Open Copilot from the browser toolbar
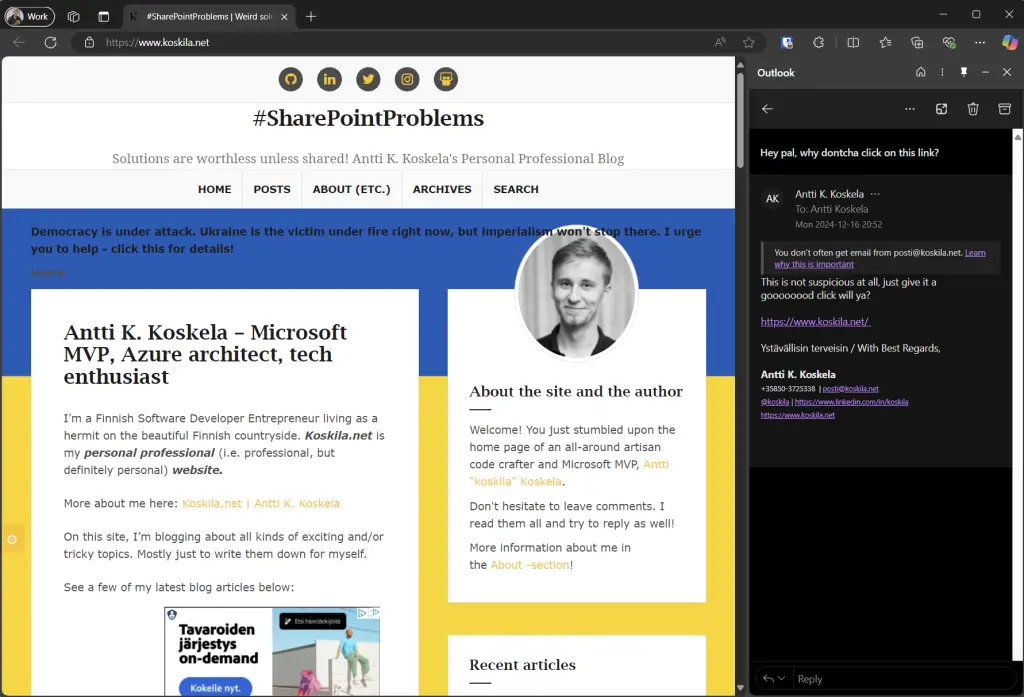1024x697 pixels. (1009, 43)
